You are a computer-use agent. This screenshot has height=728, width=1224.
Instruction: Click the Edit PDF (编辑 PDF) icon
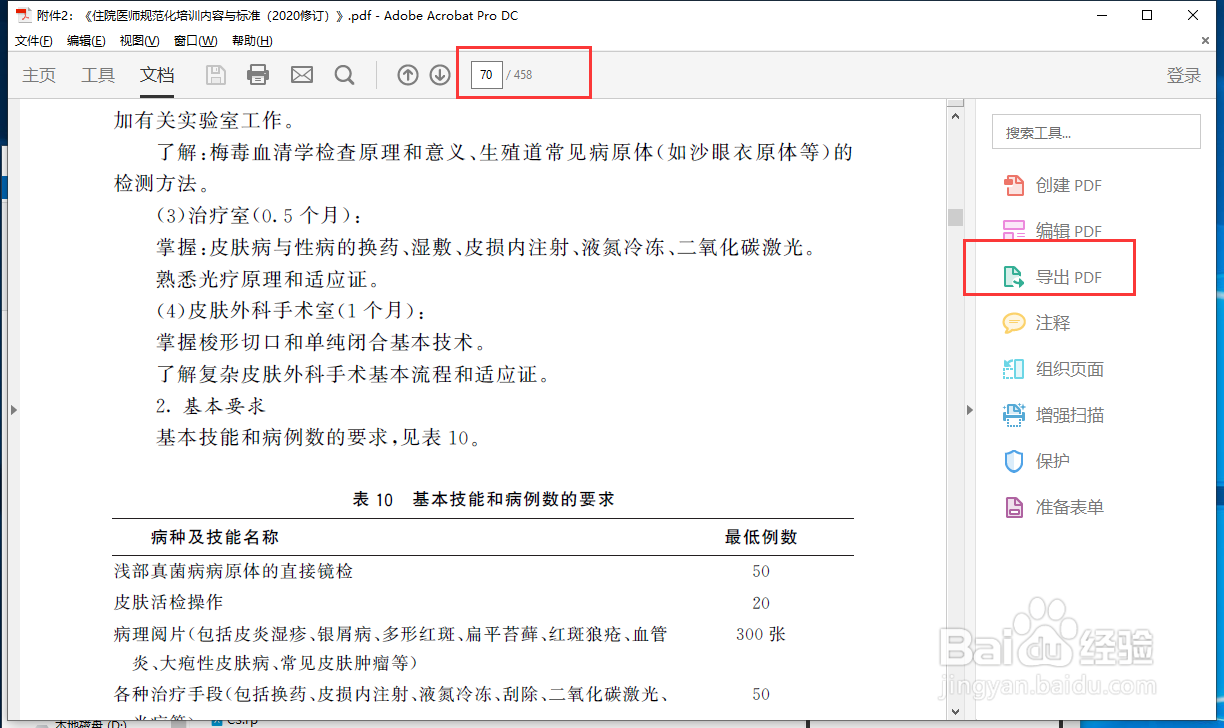click(x=1014, y=231)
